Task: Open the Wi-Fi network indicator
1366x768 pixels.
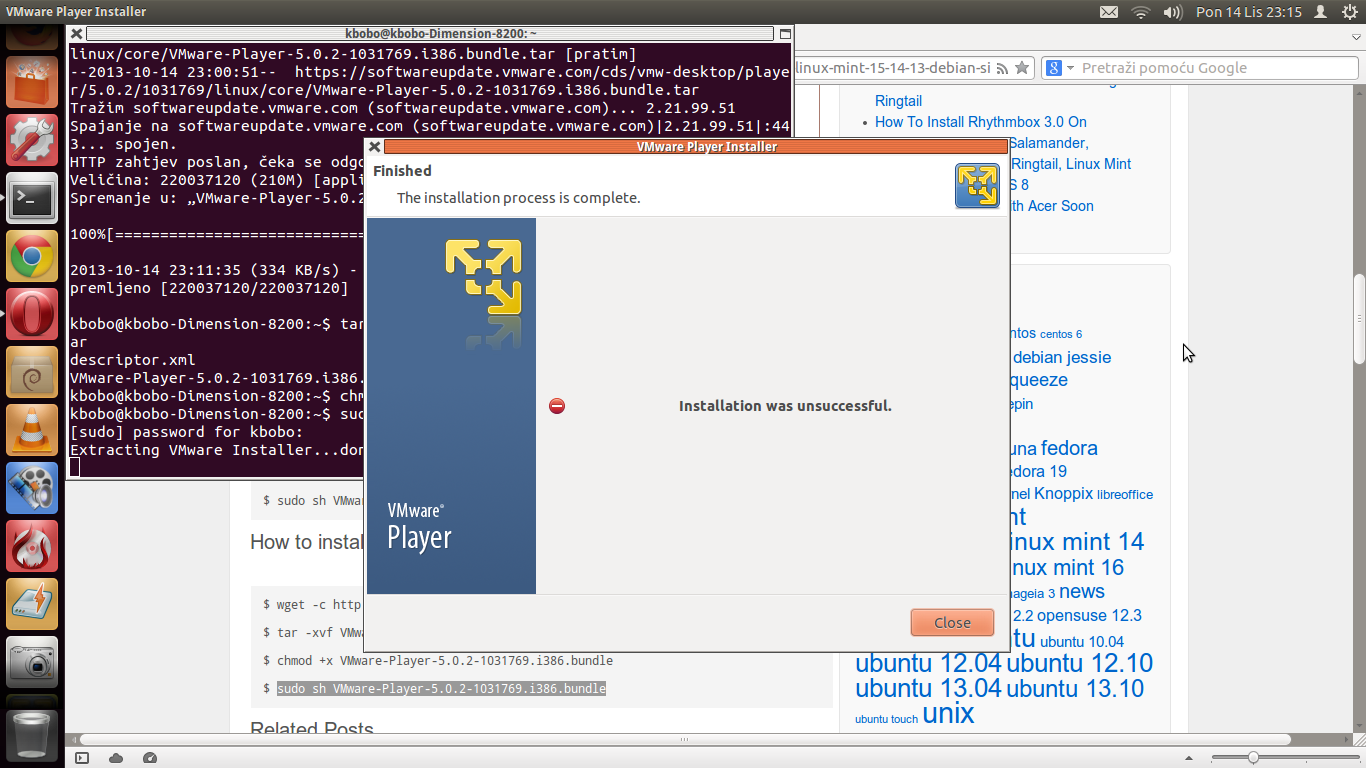Action: pyautogui.click(x=1140, y=12)
